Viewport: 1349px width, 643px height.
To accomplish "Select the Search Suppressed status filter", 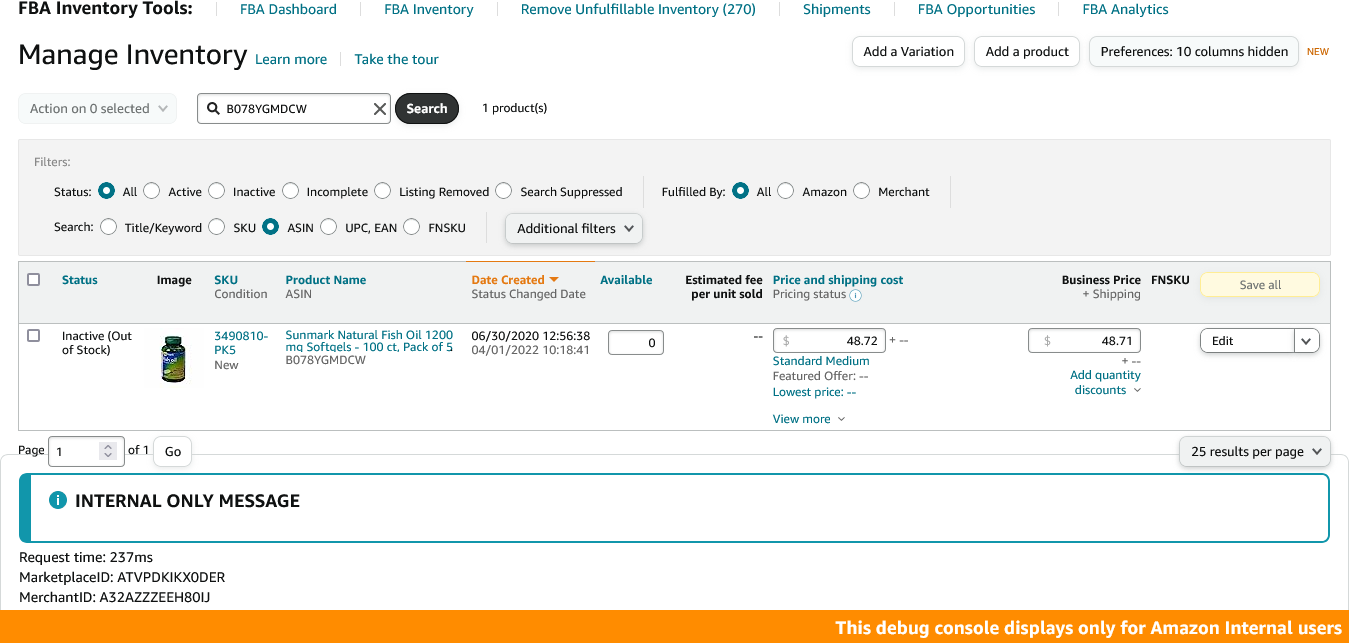I will click(504, 191).
